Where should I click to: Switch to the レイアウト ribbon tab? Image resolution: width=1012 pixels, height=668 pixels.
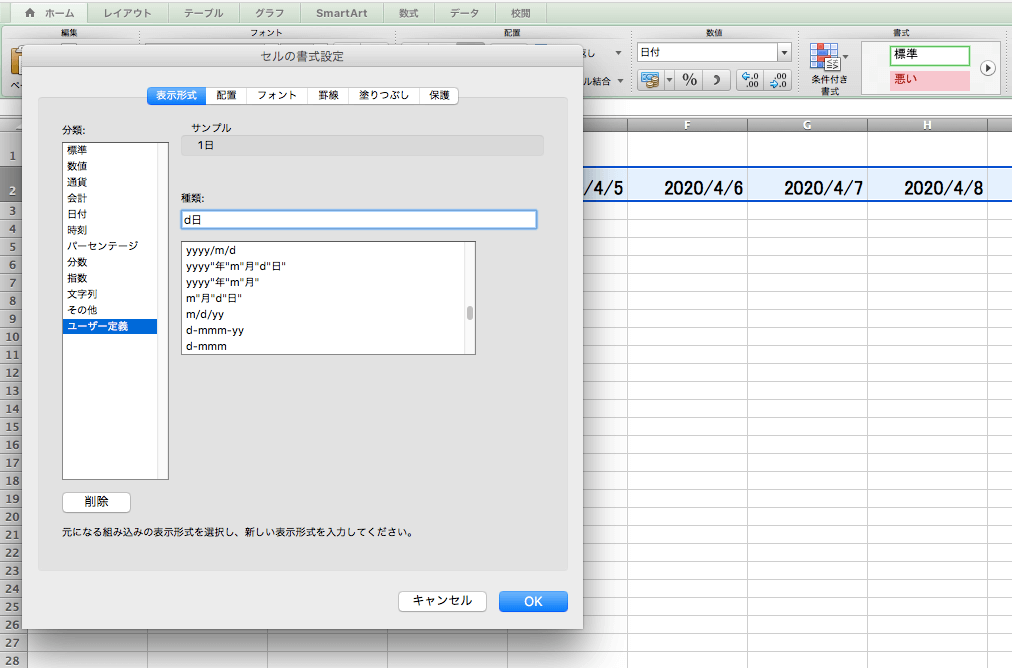point(128,13)
